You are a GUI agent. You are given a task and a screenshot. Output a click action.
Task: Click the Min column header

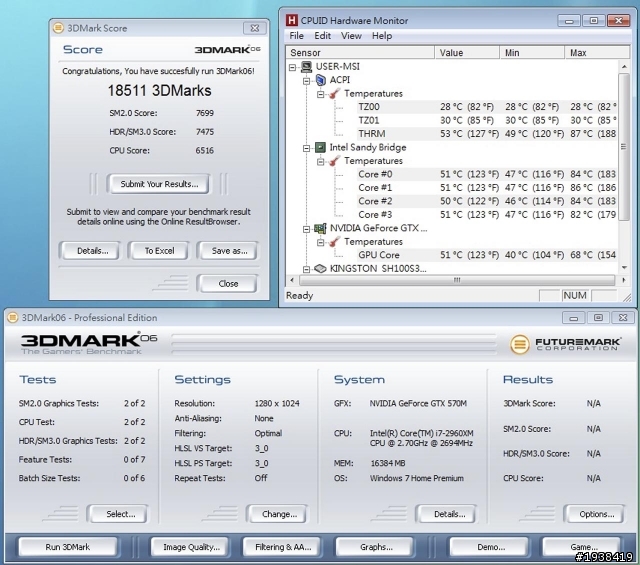click(x=532, y=53)
